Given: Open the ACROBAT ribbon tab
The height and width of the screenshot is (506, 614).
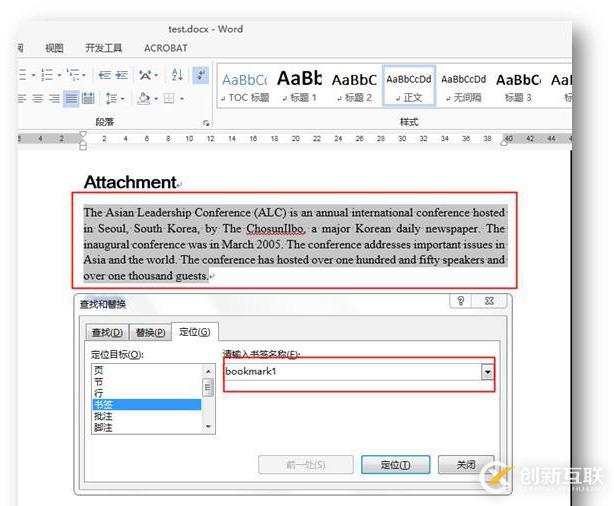Looking at the screenshot, I should point(166,48).
